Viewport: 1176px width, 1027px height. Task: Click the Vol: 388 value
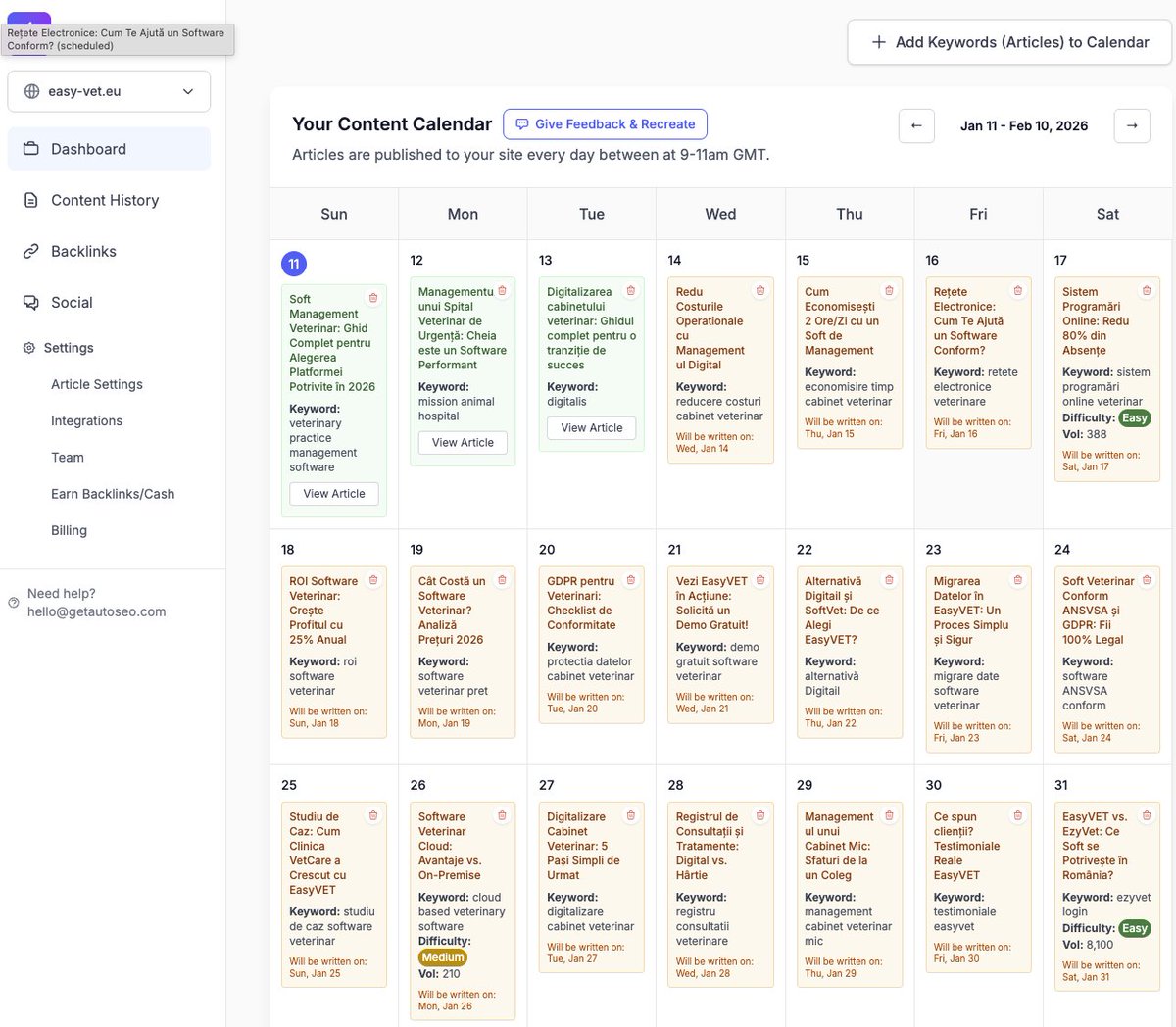[1085, 434]
